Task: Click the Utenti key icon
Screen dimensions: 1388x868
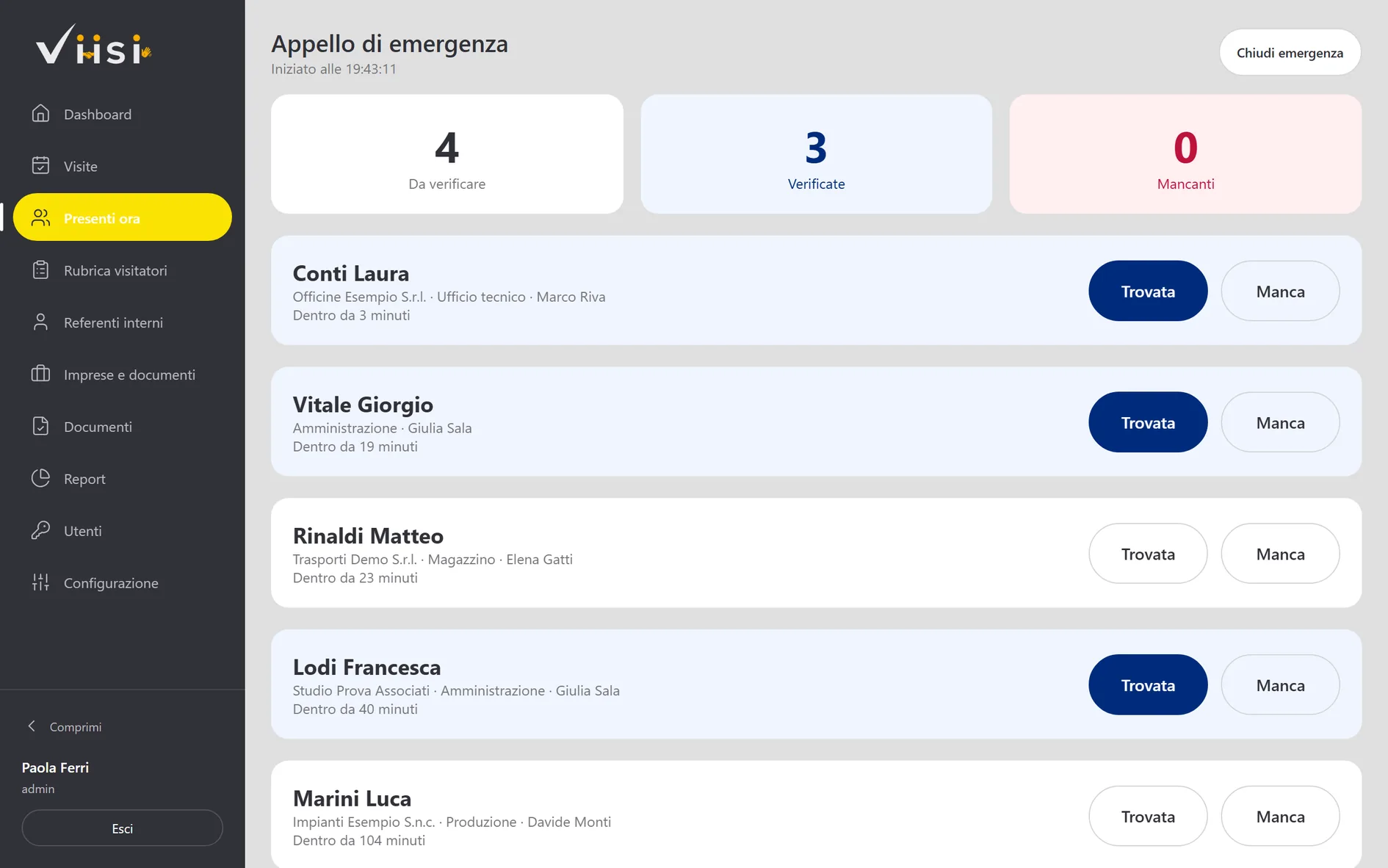Action: tap(41, 531)
